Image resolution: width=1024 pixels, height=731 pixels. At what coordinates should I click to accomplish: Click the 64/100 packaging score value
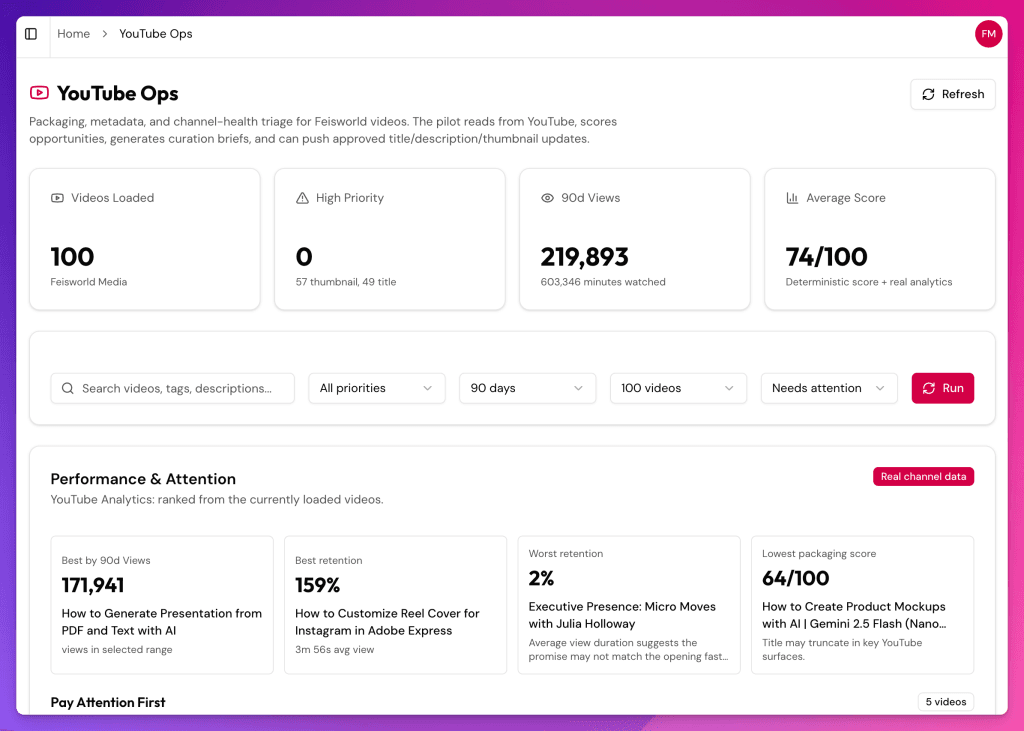[x=795, y=578]
